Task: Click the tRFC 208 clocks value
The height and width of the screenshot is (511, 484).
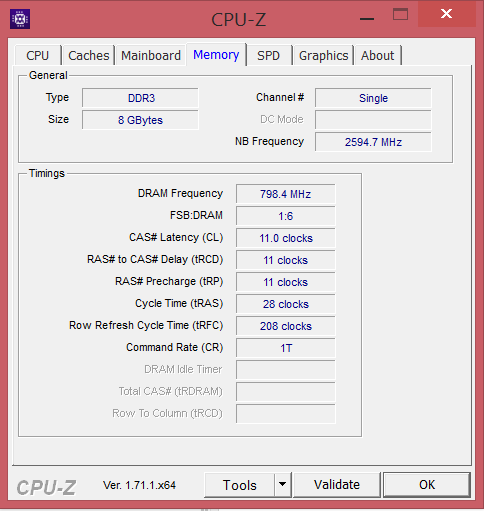Action: tap(286, 326)
